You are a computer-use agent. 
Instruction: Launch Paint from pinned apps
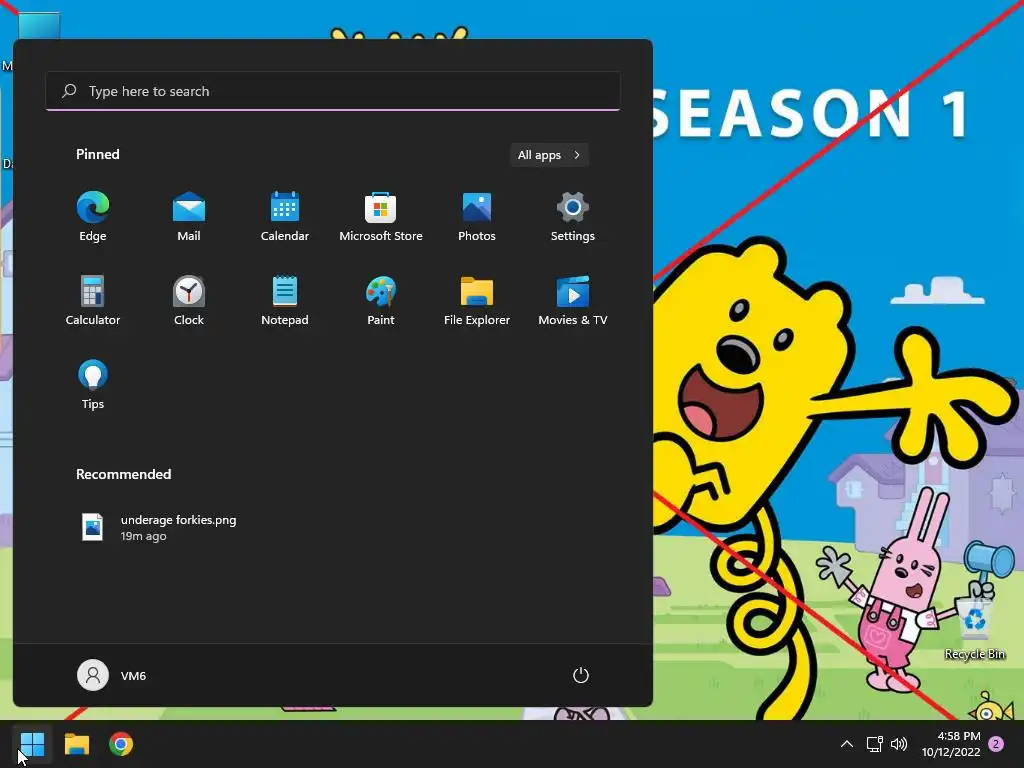point(381,301)
